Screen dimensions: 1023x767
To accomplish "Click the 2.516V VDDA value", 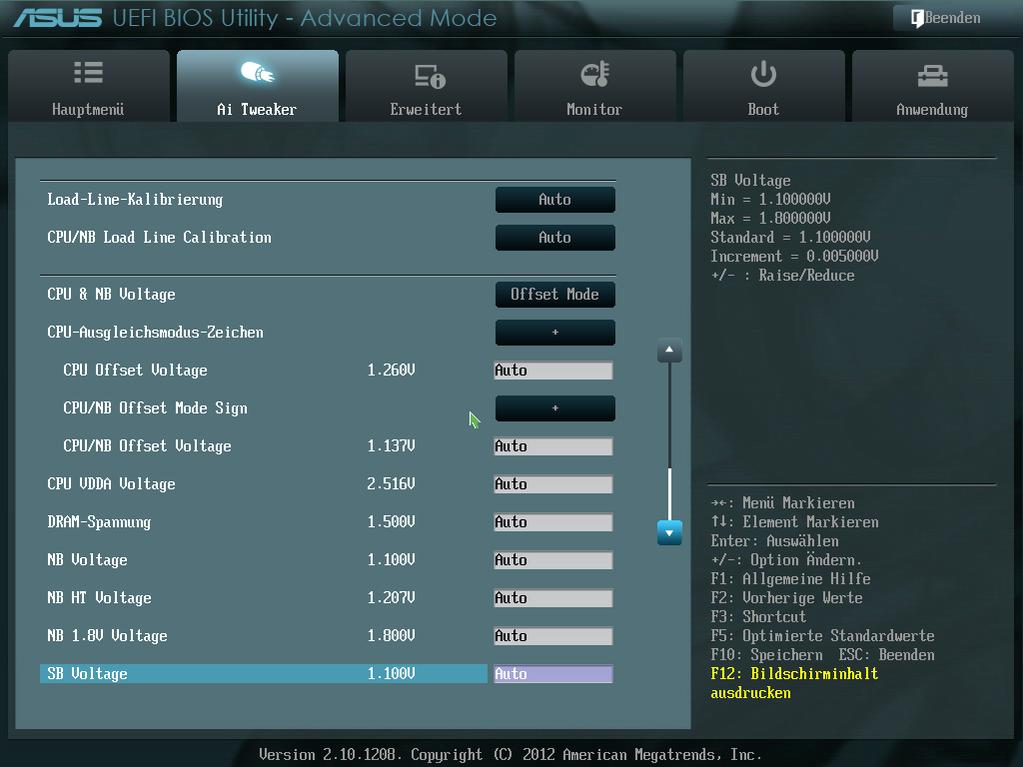I will pyautogui.click(x=391, y=484).
